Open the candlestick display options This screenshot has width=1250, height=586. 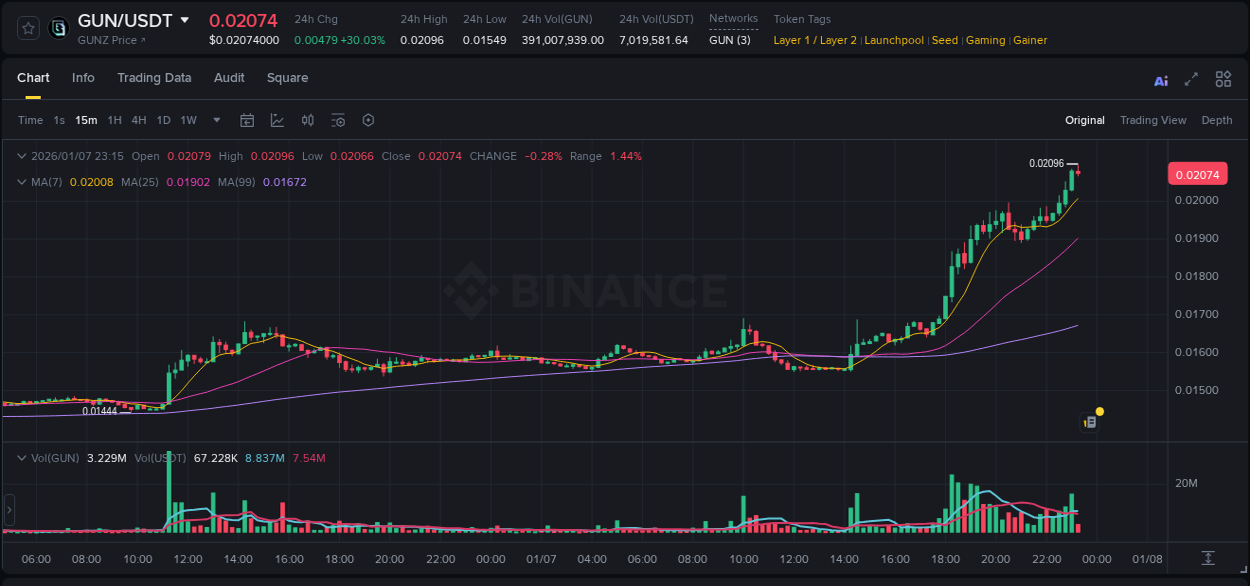point(307,120)
